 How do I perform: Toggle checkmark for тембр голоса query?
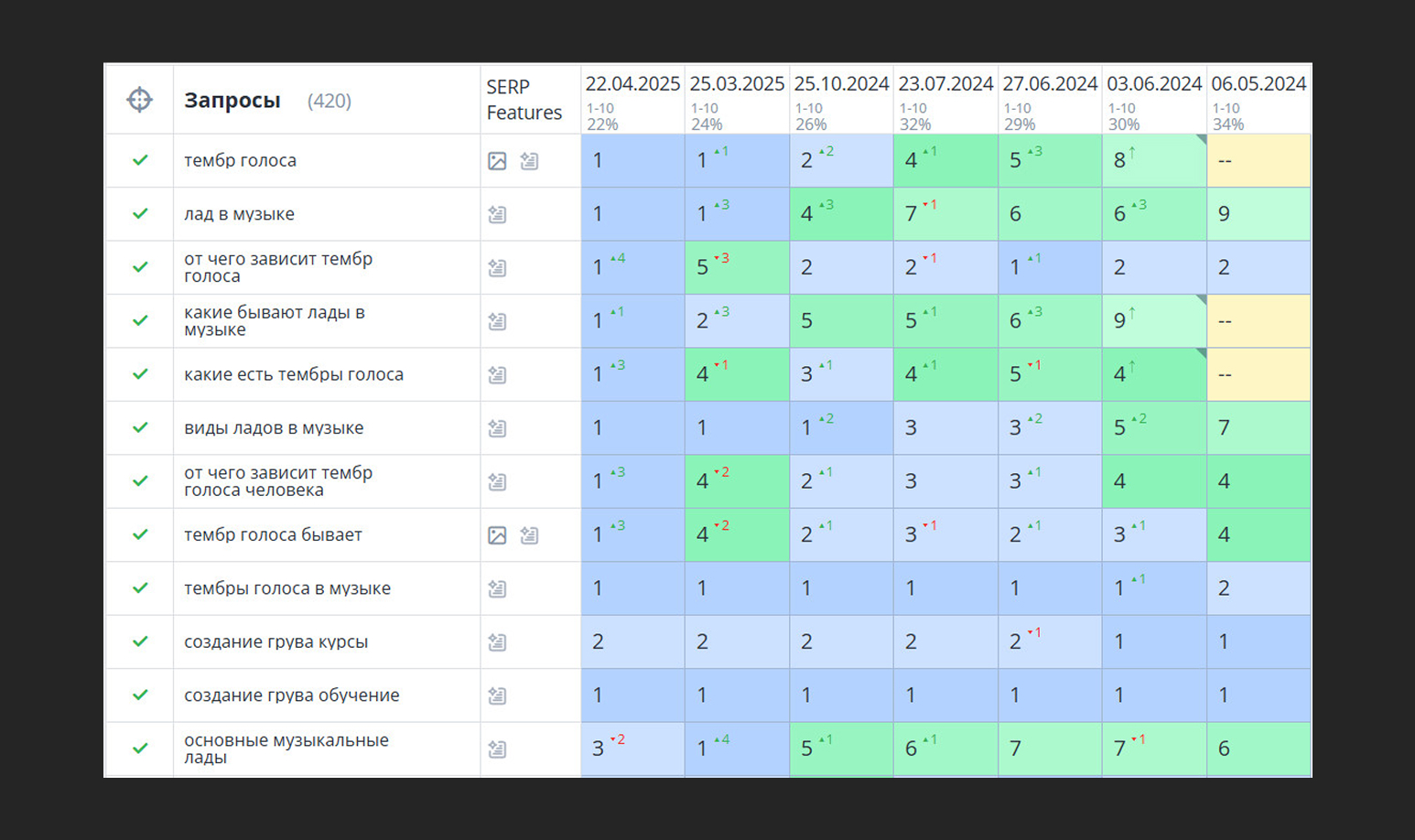click(x=140, y=160)
